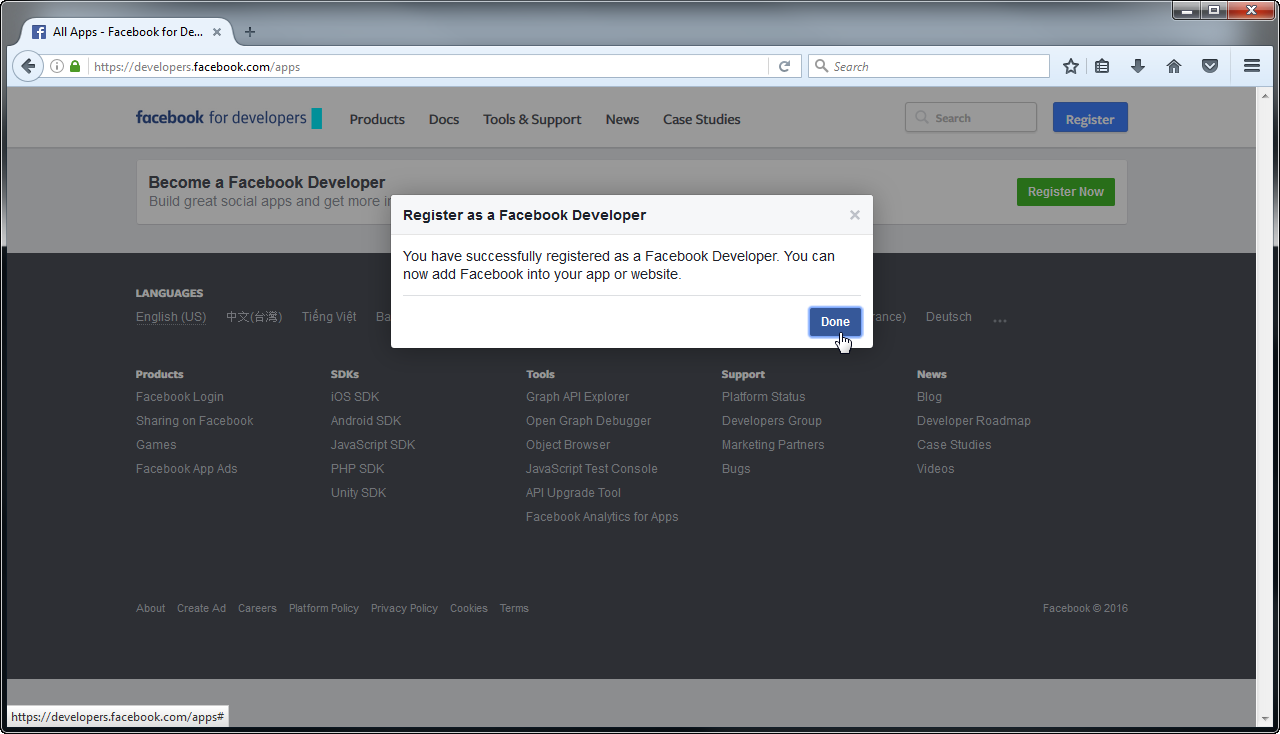Open the iOS SDK link
This screenshot has width=1280, height=734.
click(x=355, y=397)
